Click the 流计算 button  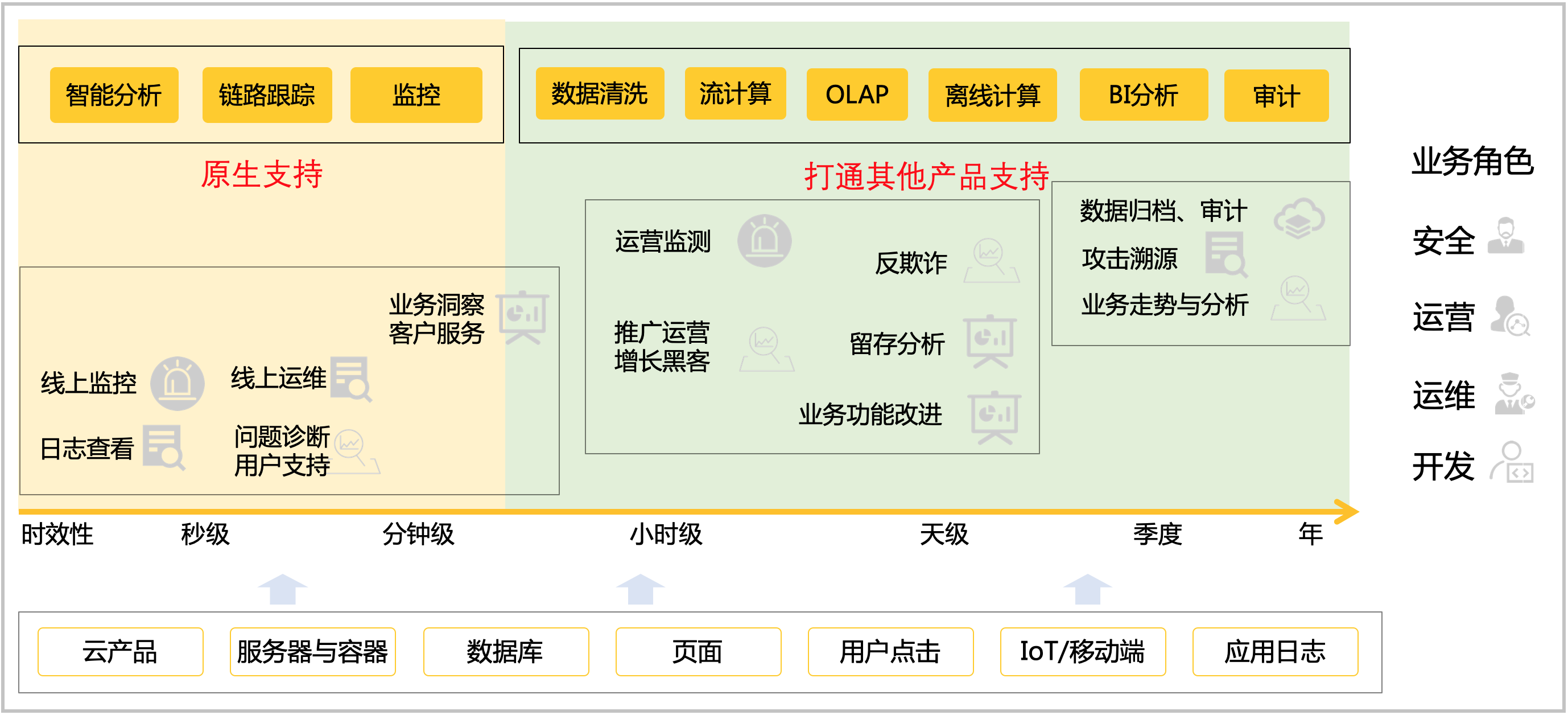click(735, 94)
